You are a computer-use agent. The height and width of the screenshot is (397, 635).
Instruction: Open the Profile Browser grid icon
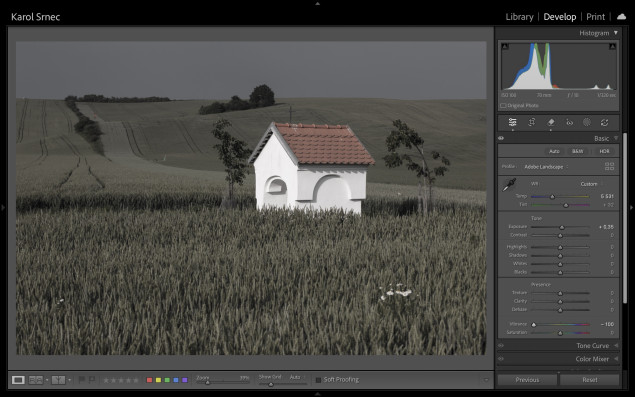[609, 166]
